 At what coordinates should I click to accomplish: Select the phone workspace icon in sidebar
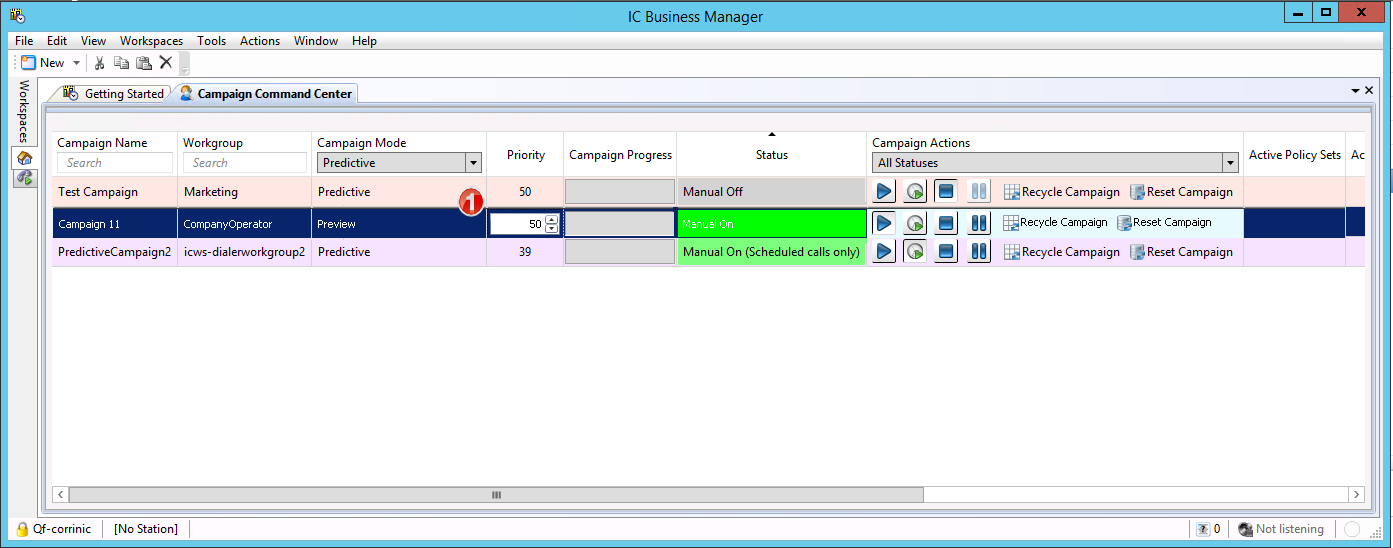tap(25, 177)
